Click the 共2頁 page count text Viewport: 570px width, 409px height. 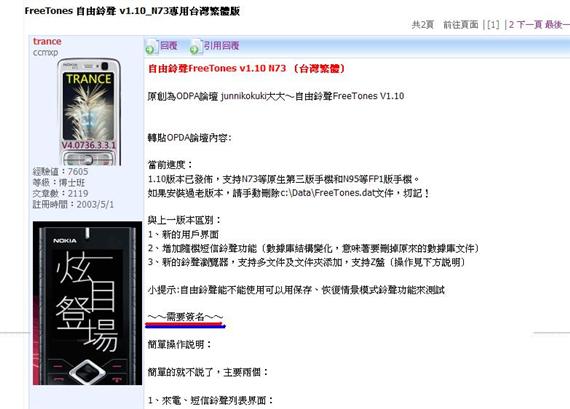point(423,25)
